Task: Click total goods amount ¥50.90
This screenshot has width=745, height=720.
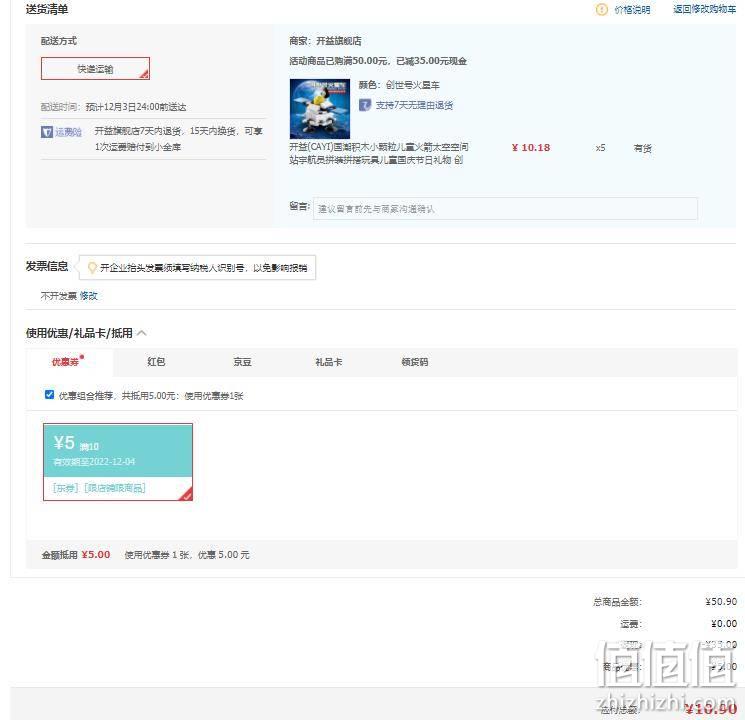Action: point(721,601)
